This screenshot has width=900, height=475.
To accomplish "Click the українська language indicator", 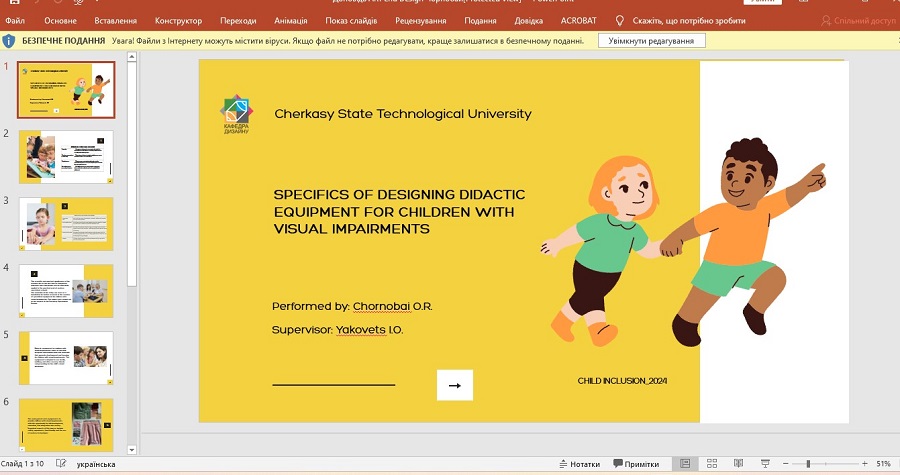I will [x=96, y=464].
